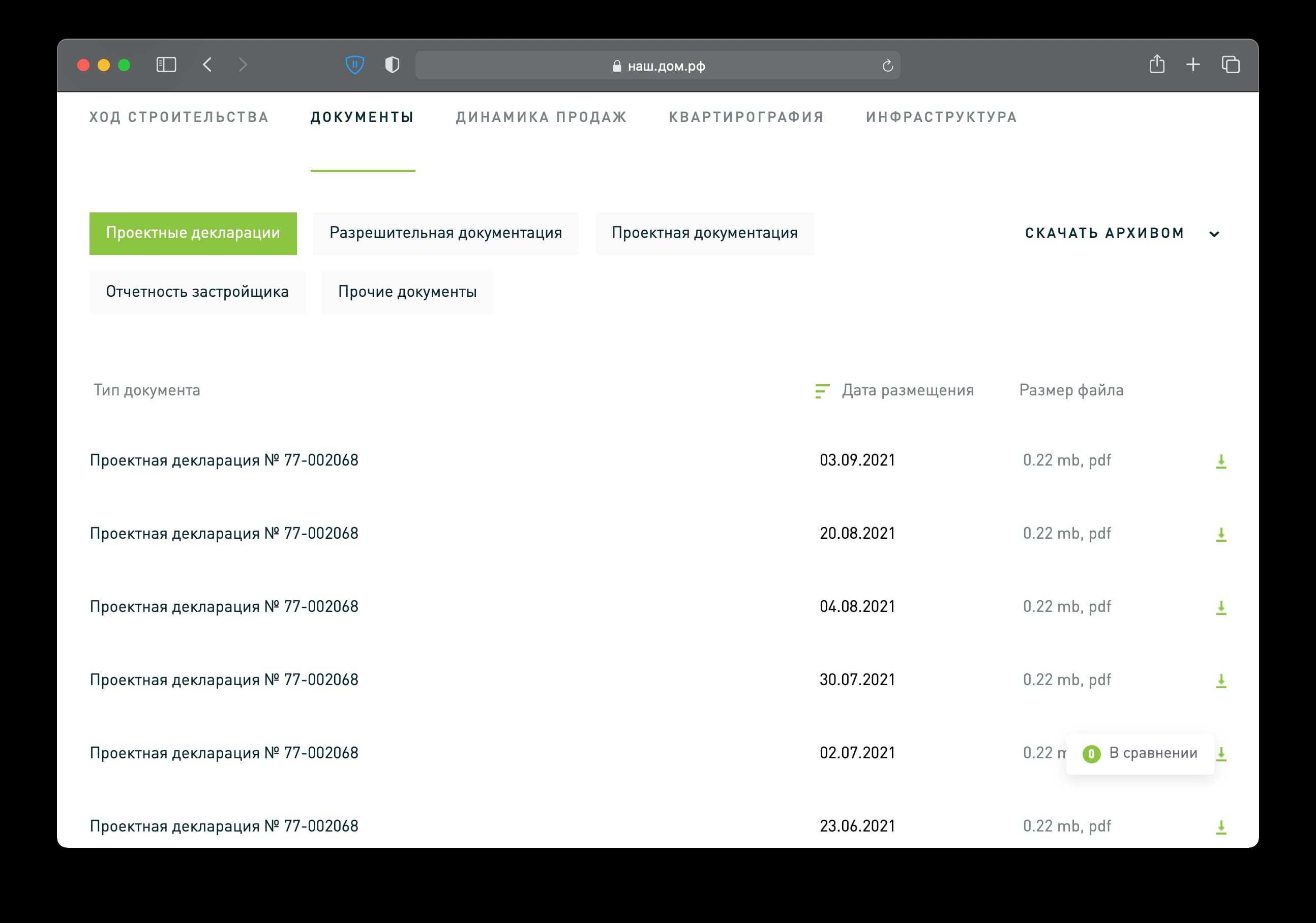Reload the page with the refresh icon
The width and height of the screenshot is (1316, 923).
pos(887,66)
